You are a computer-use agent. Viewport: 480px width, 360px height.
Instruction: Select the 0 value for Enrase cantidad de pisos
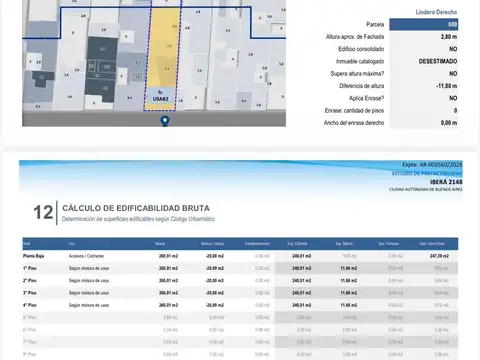pos(455,111)
